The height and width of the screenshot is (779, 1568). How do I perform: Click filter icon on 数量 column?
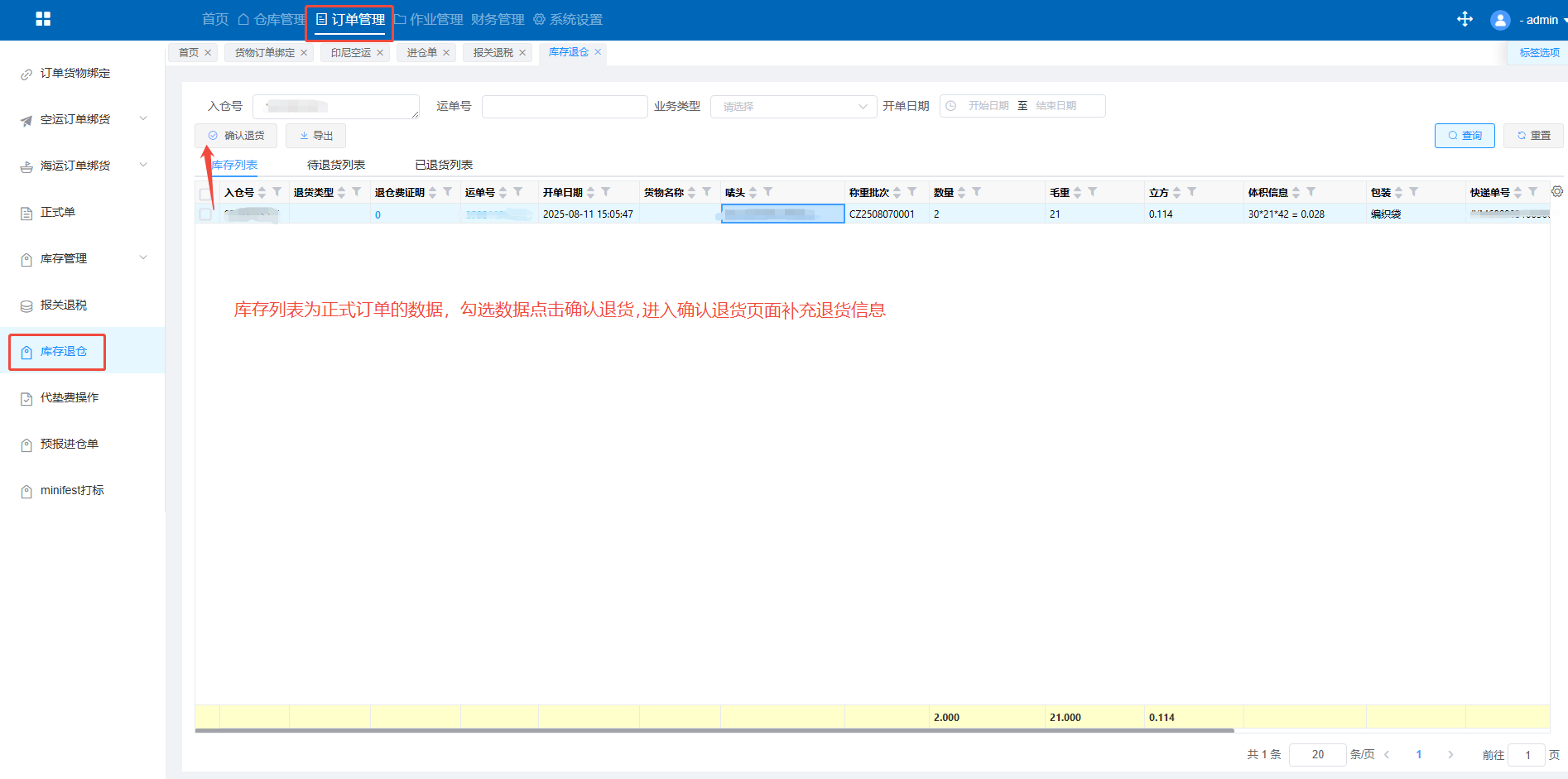(977, 192)
